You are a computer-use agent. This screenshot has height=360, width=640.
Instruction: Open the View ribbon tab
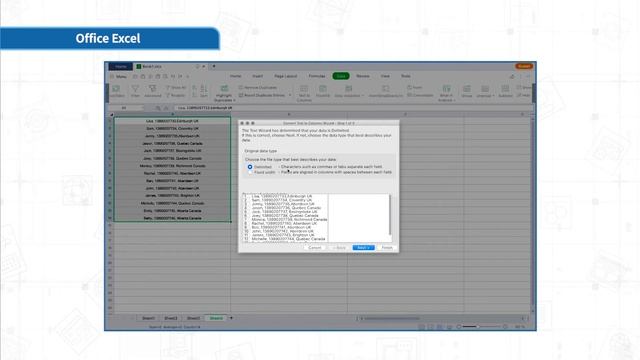[385, 76]
